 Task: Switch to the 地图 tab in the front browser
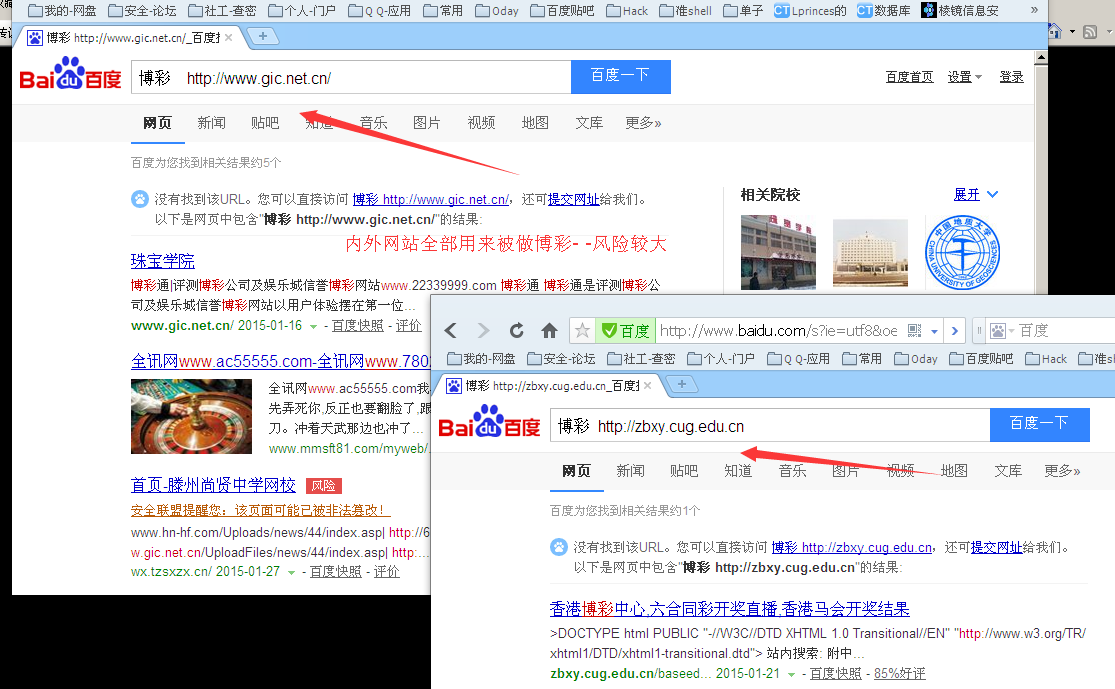(x=954, y=471)
